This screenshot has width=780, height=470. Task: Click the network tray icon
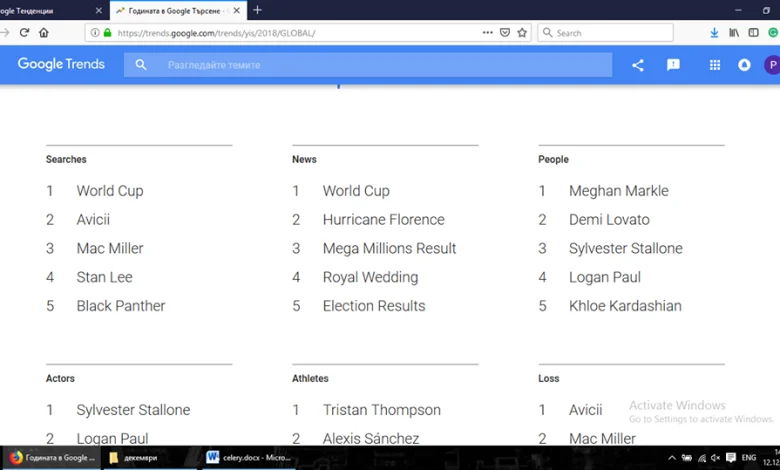702,458
